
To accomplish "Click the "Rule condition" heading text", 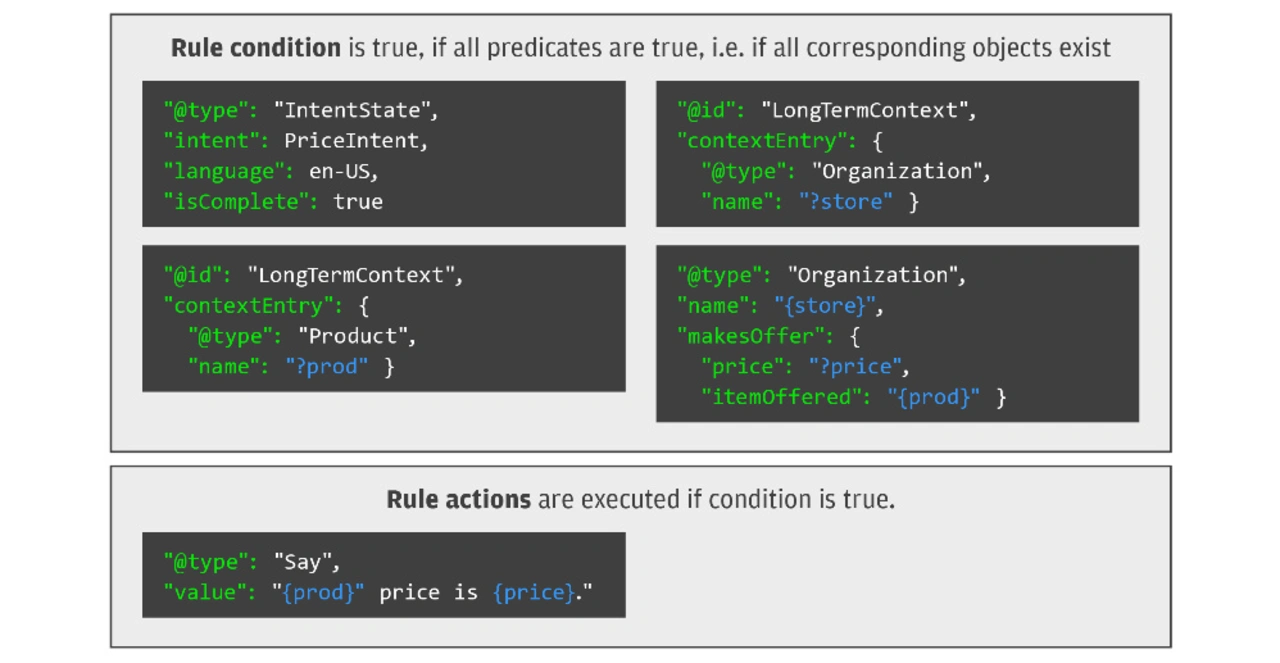I will tap(256, 48).
